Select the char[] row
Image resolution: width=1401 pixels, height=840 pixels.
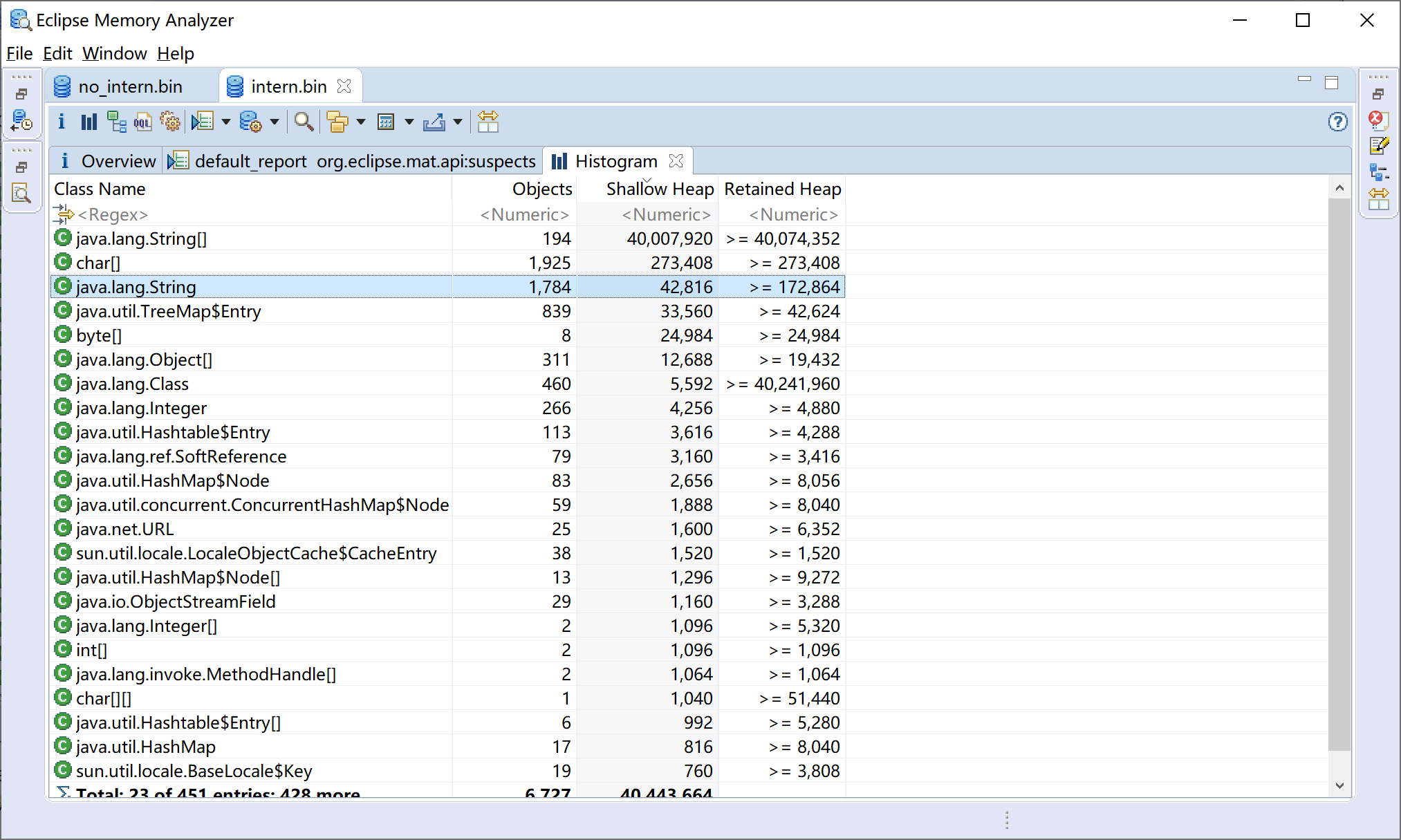click(448, 263)
